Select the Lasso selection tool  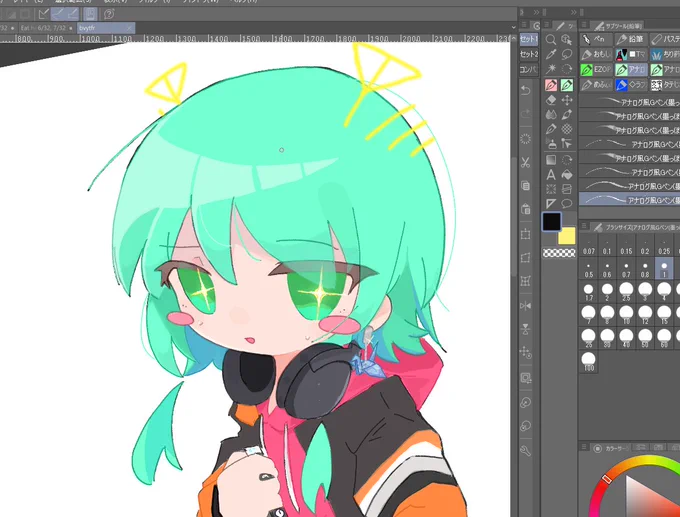566,55
